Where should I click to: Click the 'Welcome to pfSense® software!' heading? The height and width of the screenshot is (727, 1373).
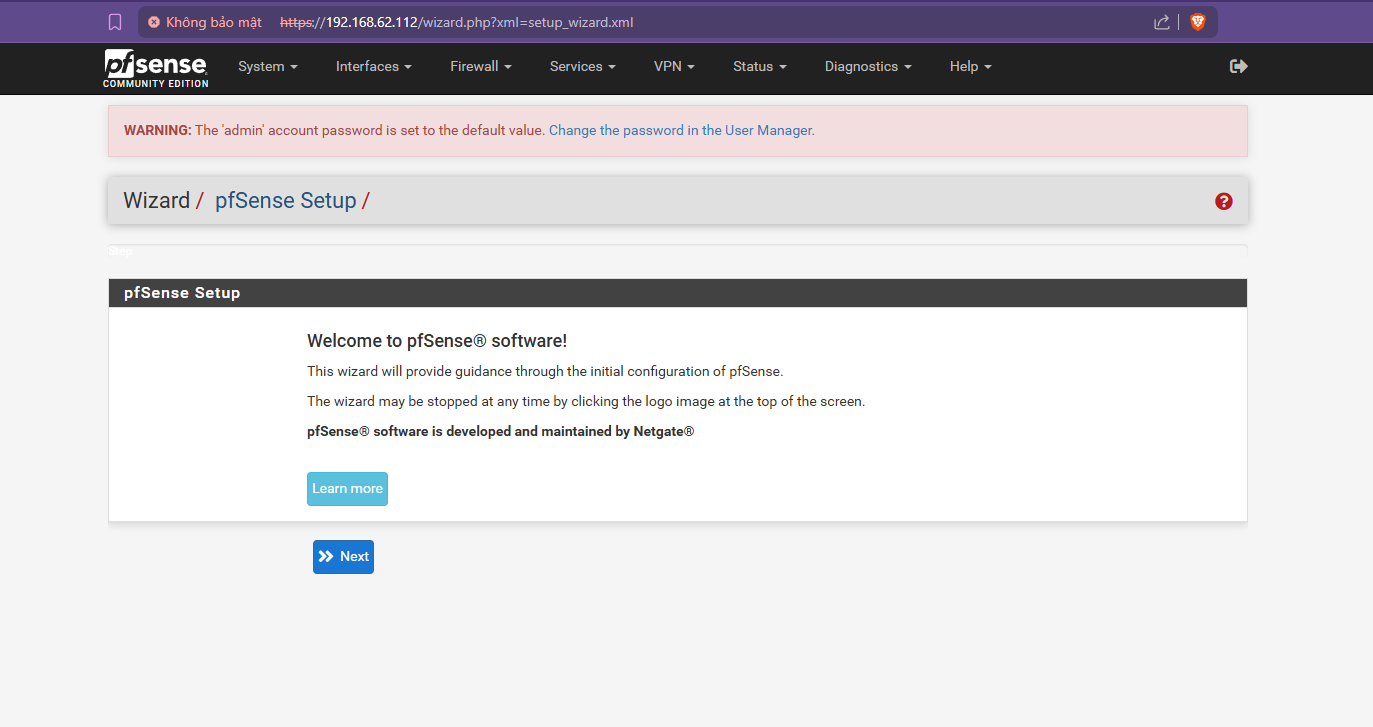click(x=437, y=341)
